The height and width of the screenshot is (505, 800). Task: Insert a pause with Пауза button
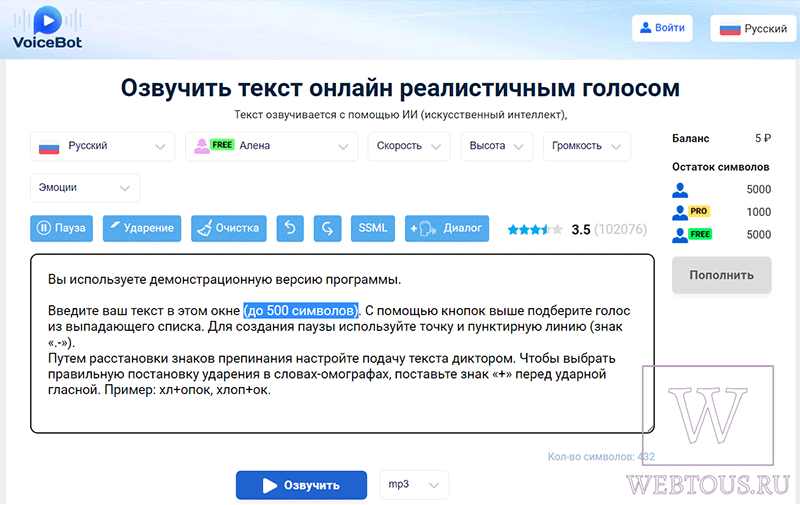pyautogui.click(x=61, y=228)
